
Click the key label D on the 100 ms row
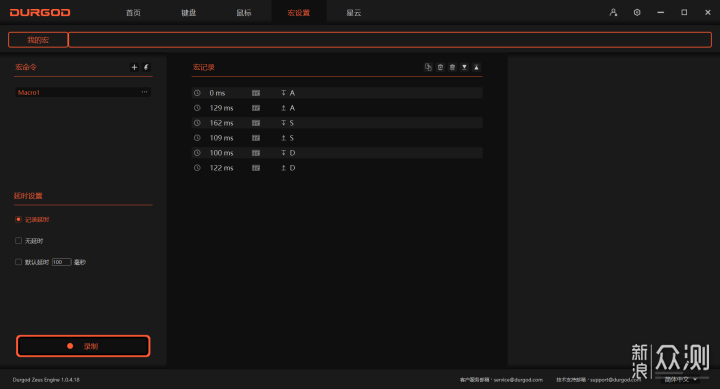click(292, 152)
